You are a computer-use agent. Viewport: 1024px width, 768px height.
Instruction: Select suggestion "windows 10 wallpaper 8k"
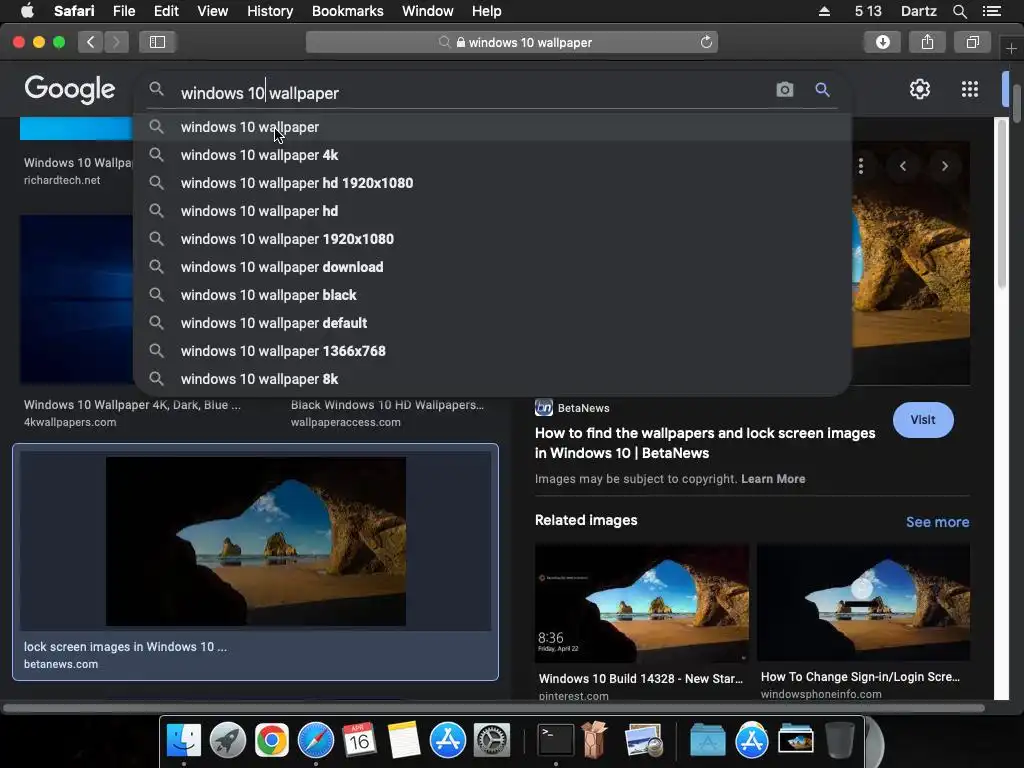click(492, 379)
